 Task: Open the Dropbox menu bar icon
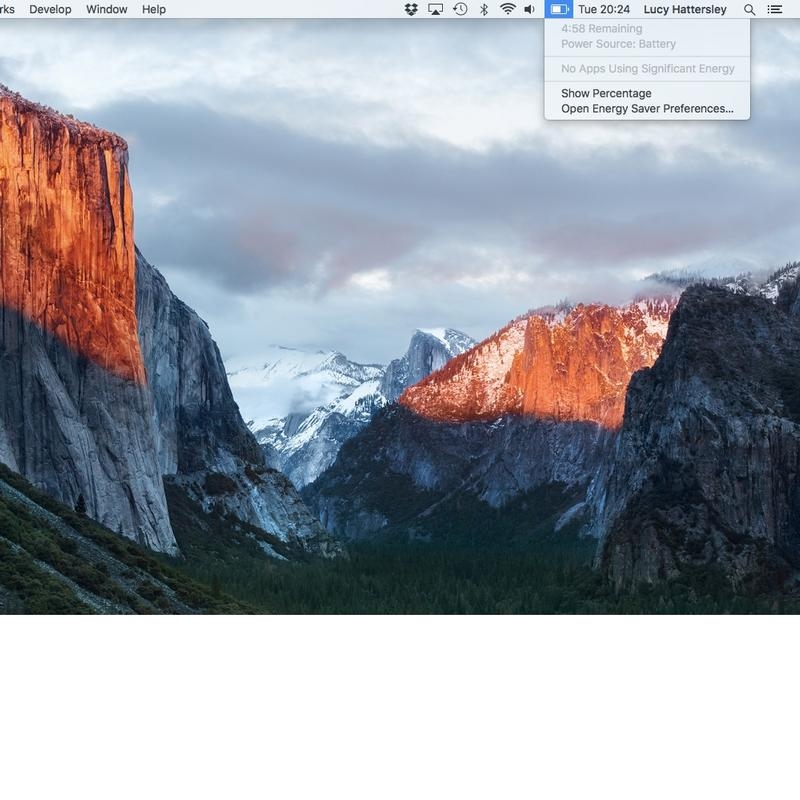pyautogui.click(x=411, y=9)
